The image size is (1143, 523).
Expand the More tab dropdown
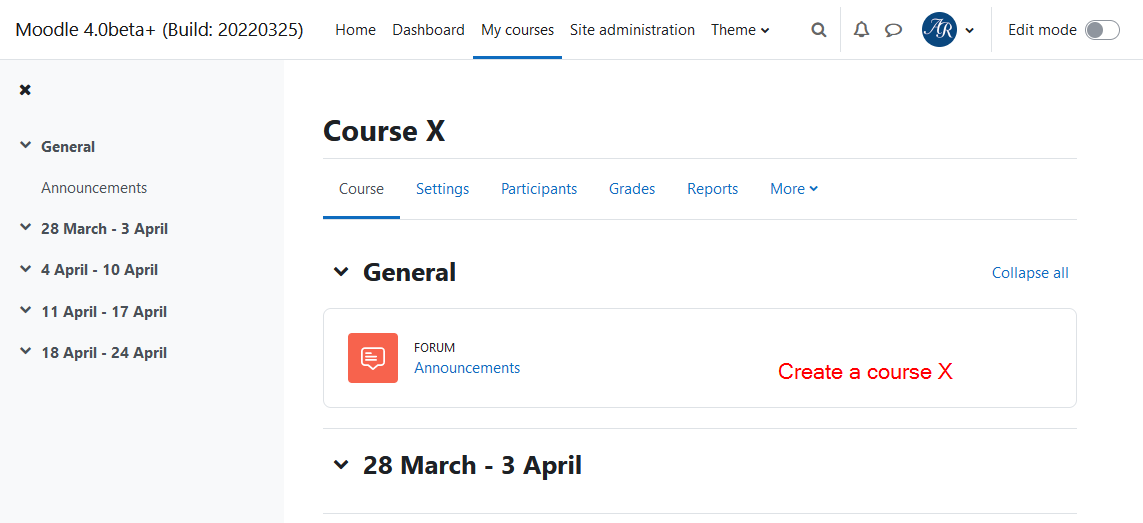tap(794, 189)
